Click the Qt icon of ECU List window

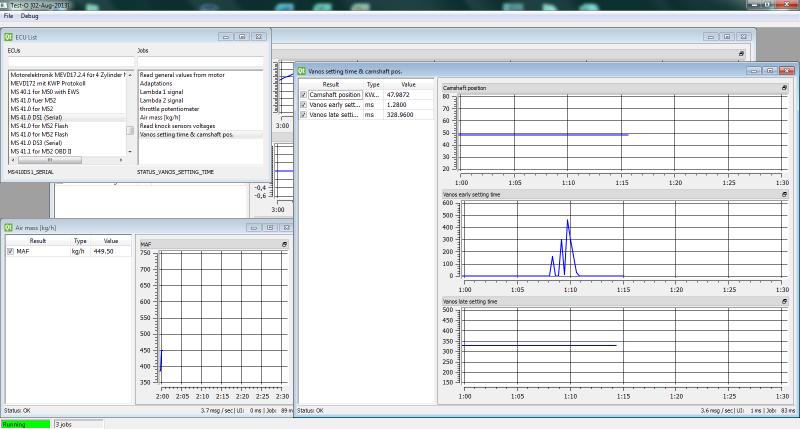click(8, 37)
